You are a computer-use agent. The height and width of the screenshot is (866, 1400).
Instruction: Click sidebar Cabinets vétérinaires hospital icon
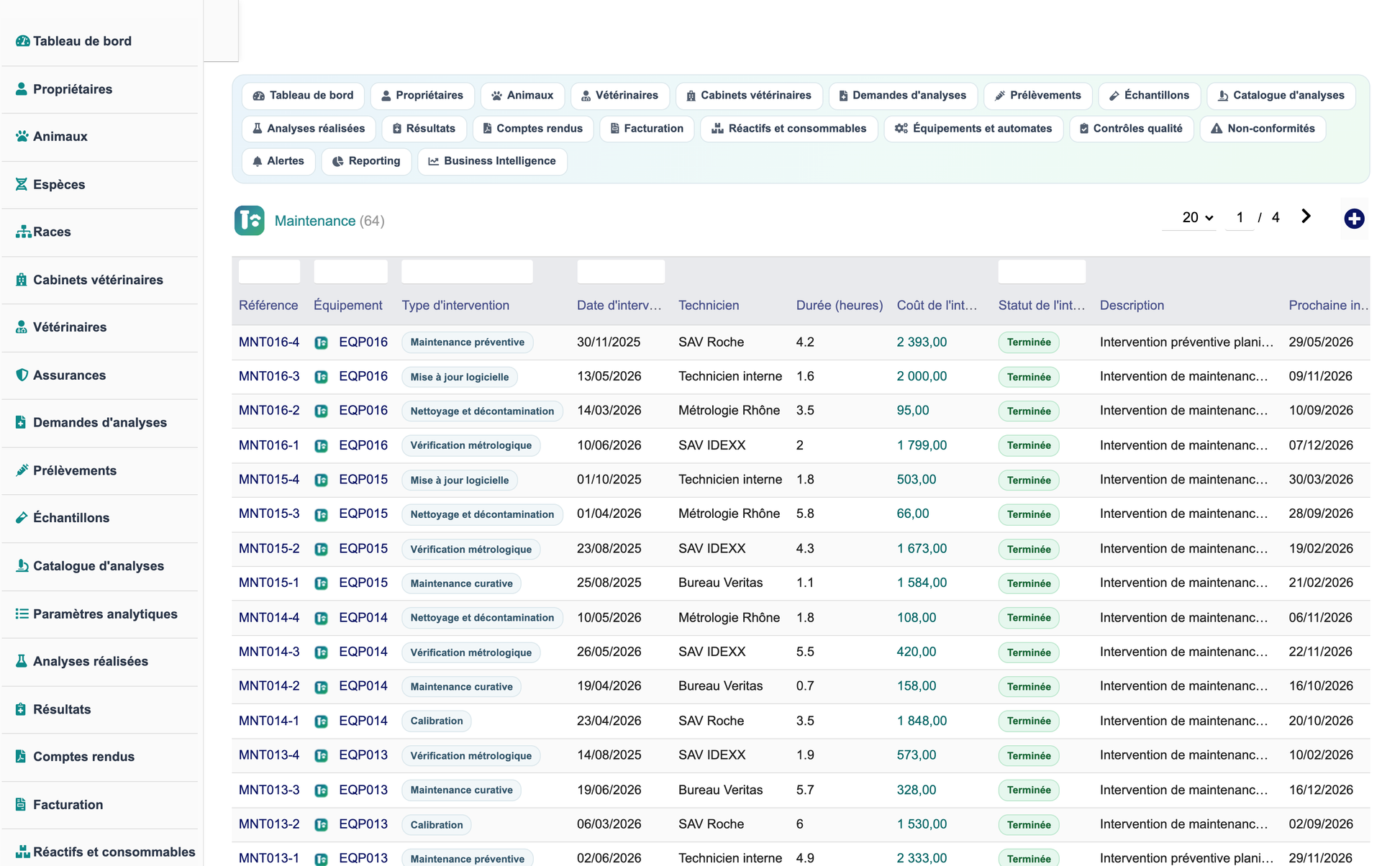click(x=22, y=280)
